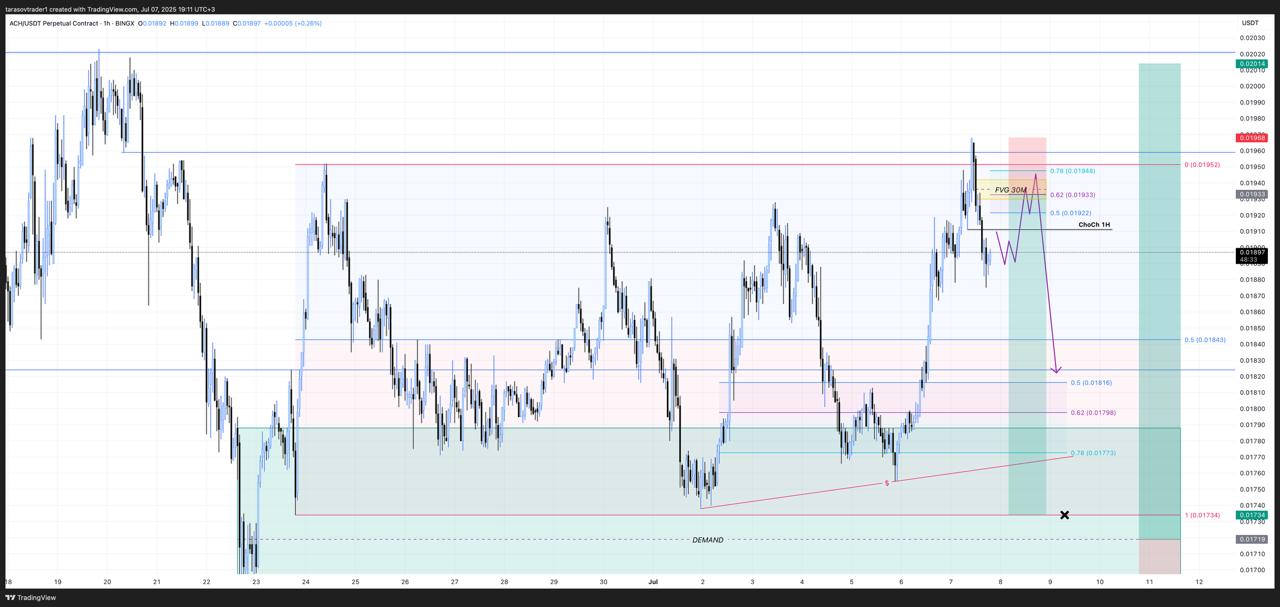Click the 0.01700 price axis label
Viewport: 1280px width, 607px height.
[x=1253, y=570]
